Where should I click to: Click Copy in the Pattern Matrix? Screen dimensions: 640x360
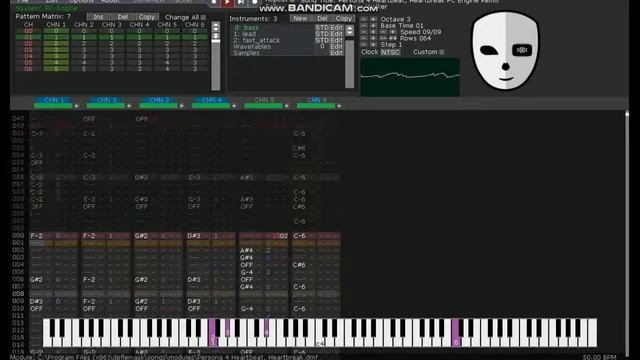[147, 17]
